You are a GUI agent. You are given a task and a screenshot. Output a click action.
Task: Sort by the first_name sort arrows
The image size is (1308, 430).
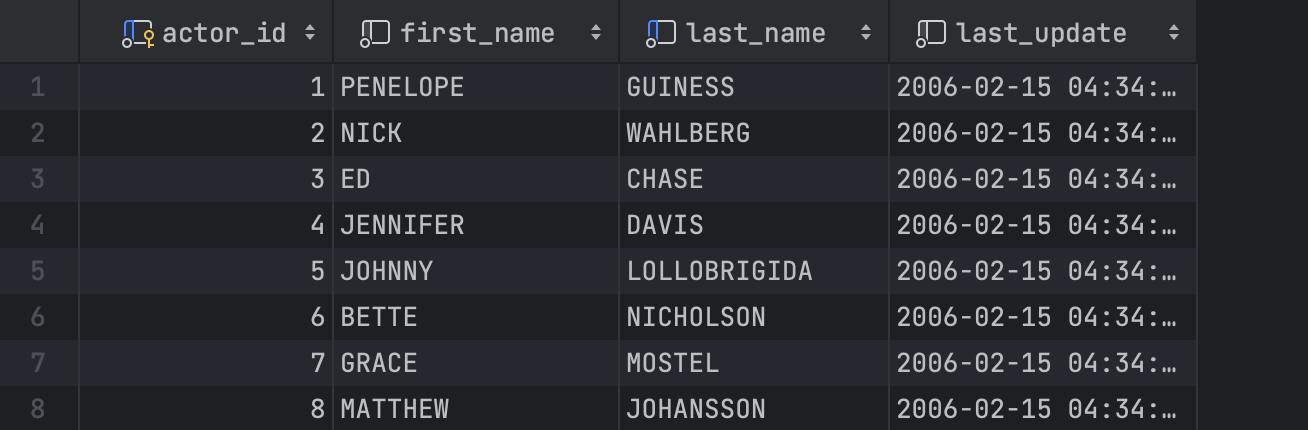point(596,33)
